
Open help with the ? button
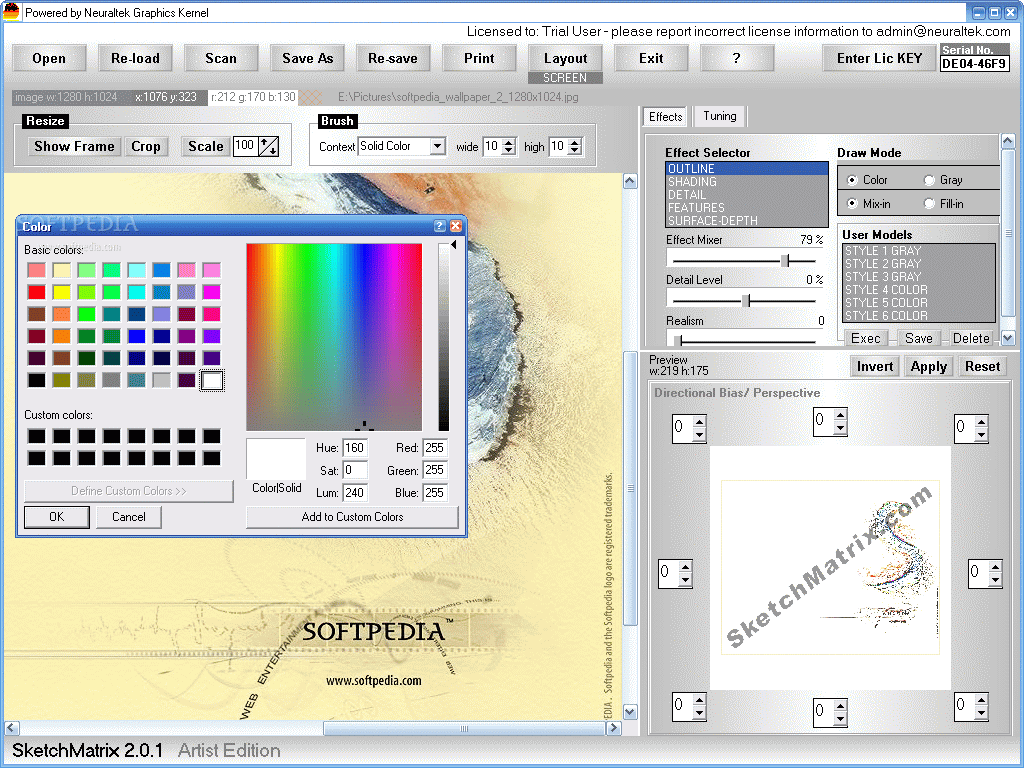[737, 59]
